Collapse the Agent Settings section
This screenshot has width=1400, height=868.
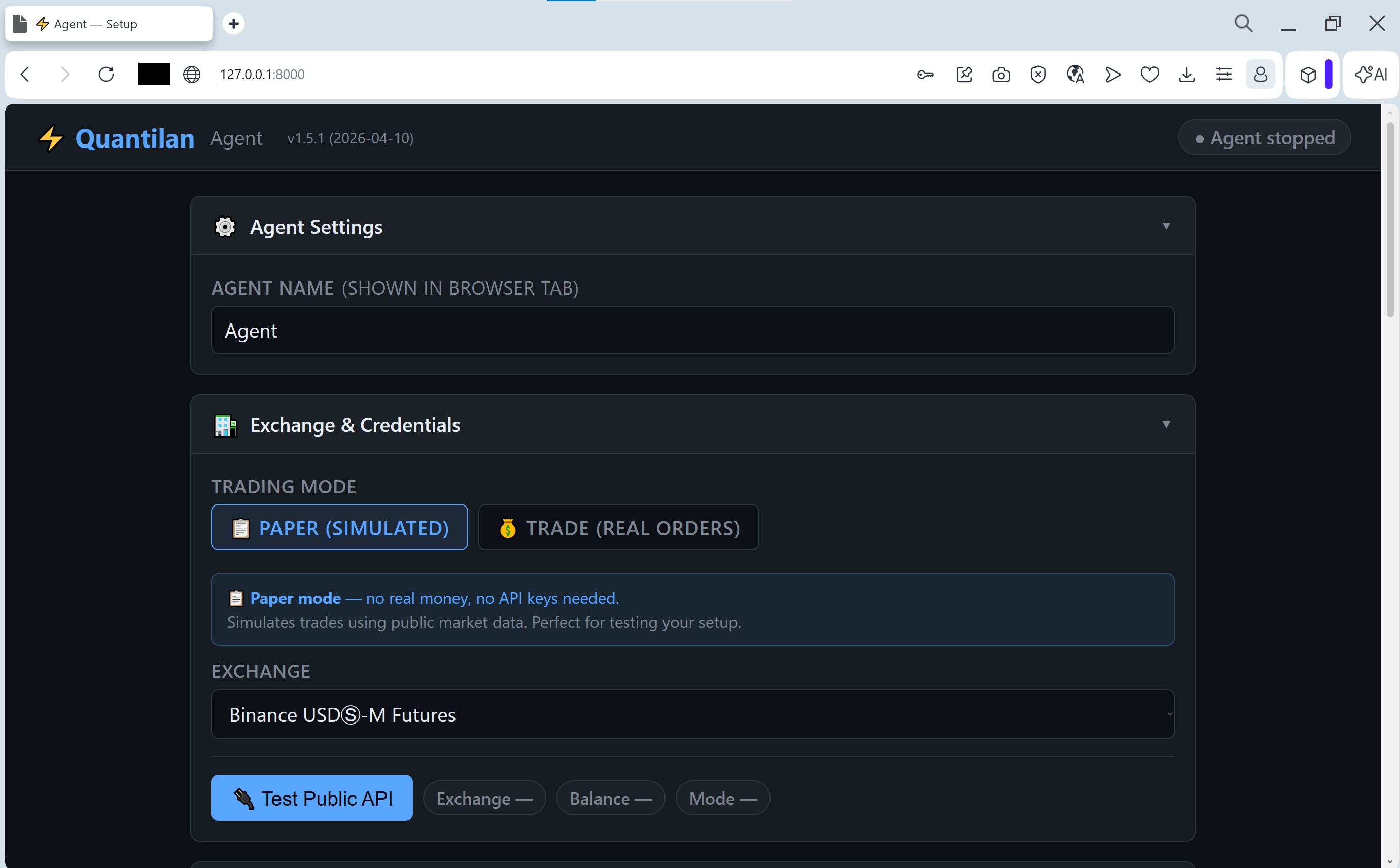1166,226
